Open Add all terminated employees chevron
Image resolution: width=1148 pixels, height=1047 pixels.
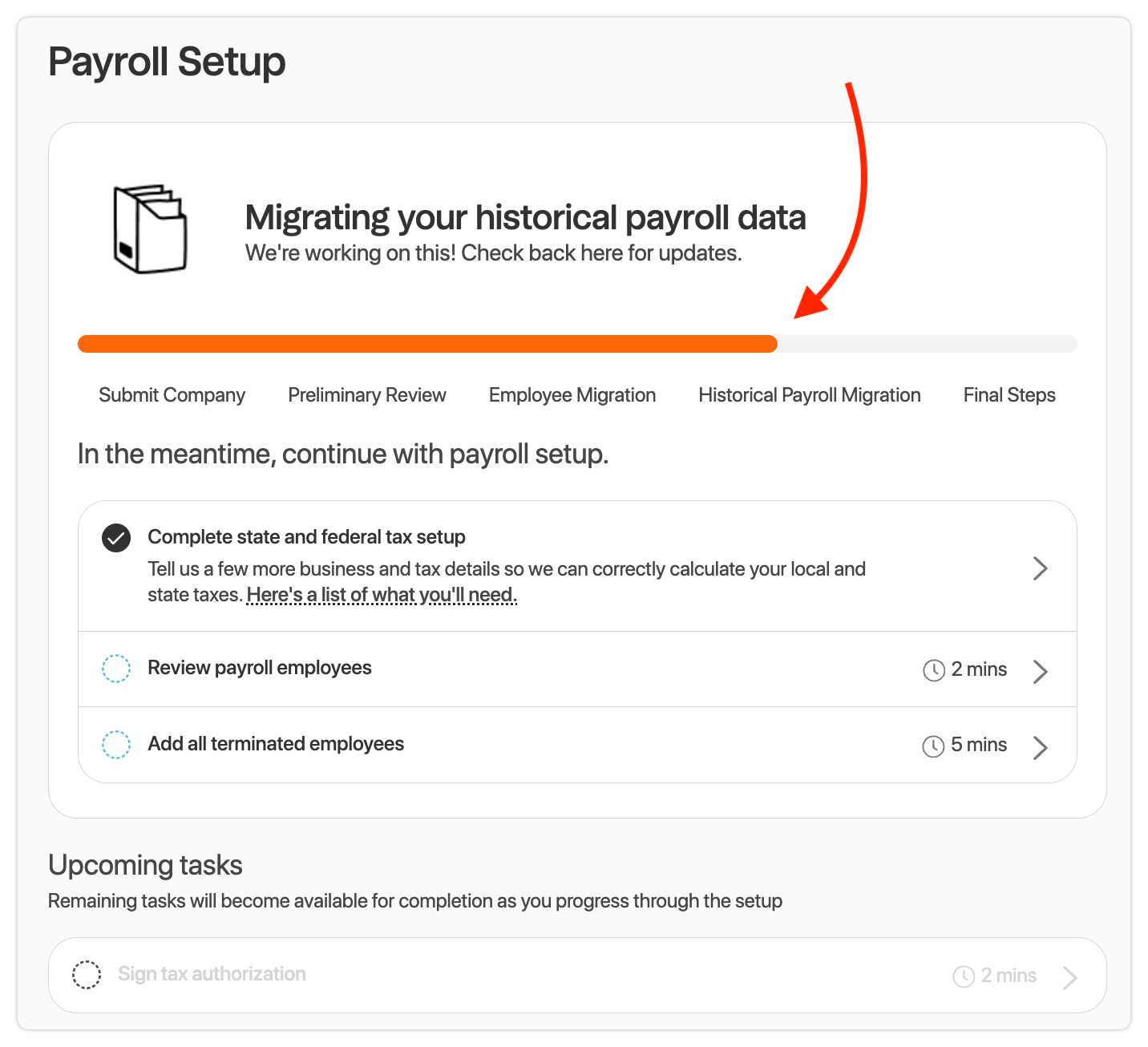coord(1040,747)
